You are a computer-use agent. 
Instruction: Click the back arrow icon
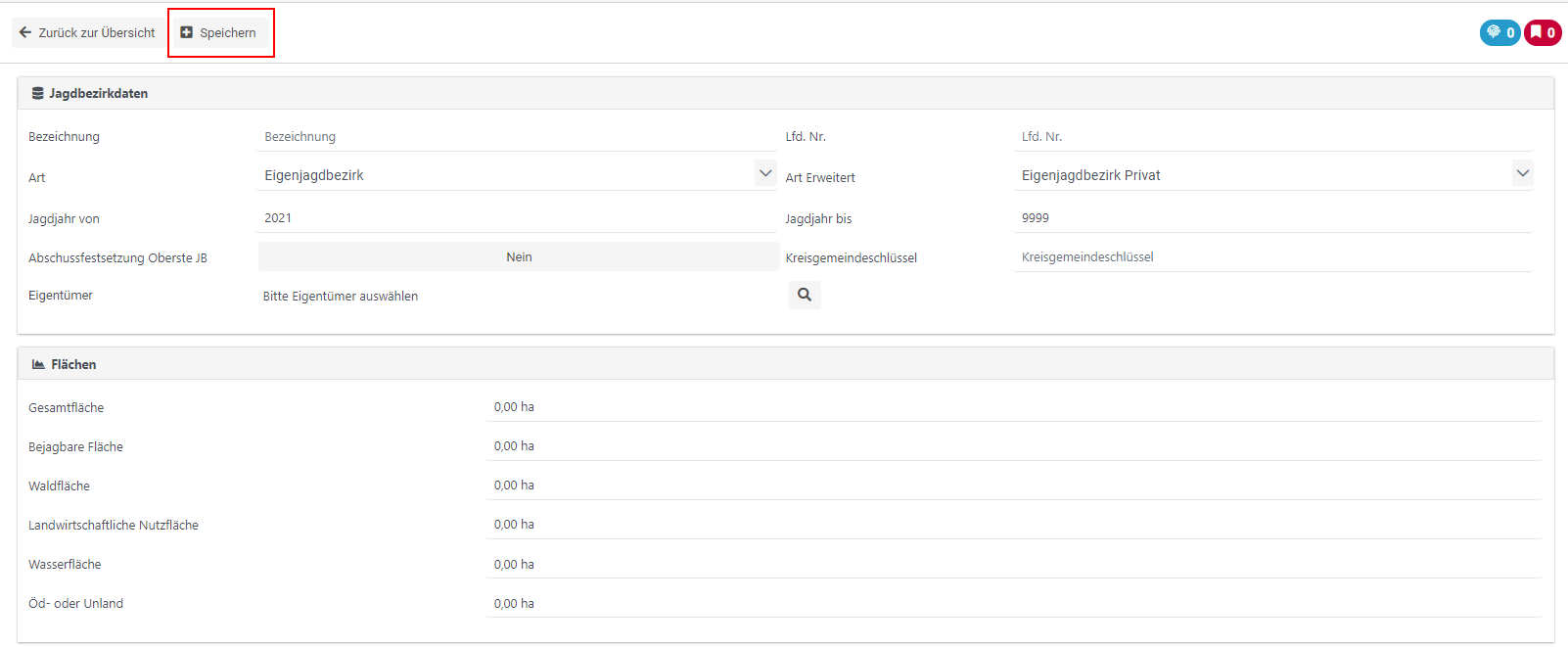[x=25, y=32]
